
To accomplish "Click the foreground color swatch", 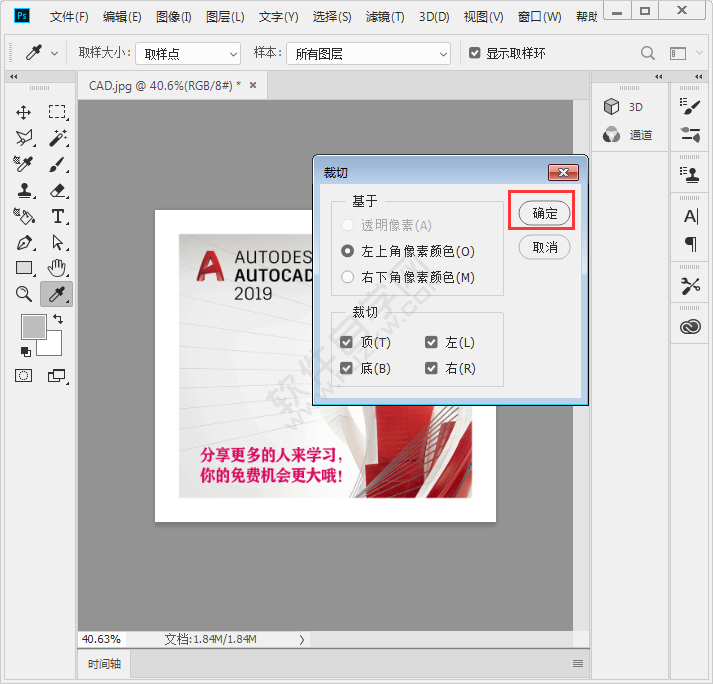I will coord(33,326).
